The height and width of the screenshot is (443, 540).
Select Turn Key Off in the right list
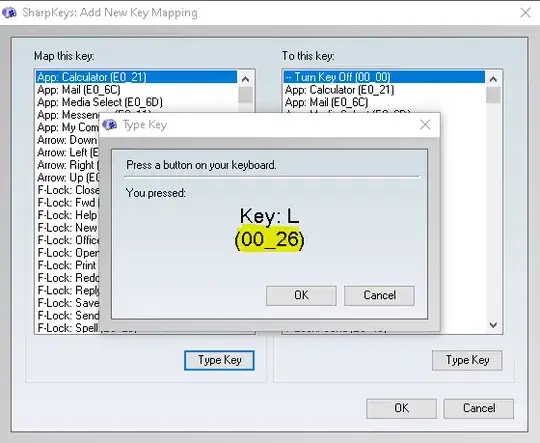click(384, 77)
